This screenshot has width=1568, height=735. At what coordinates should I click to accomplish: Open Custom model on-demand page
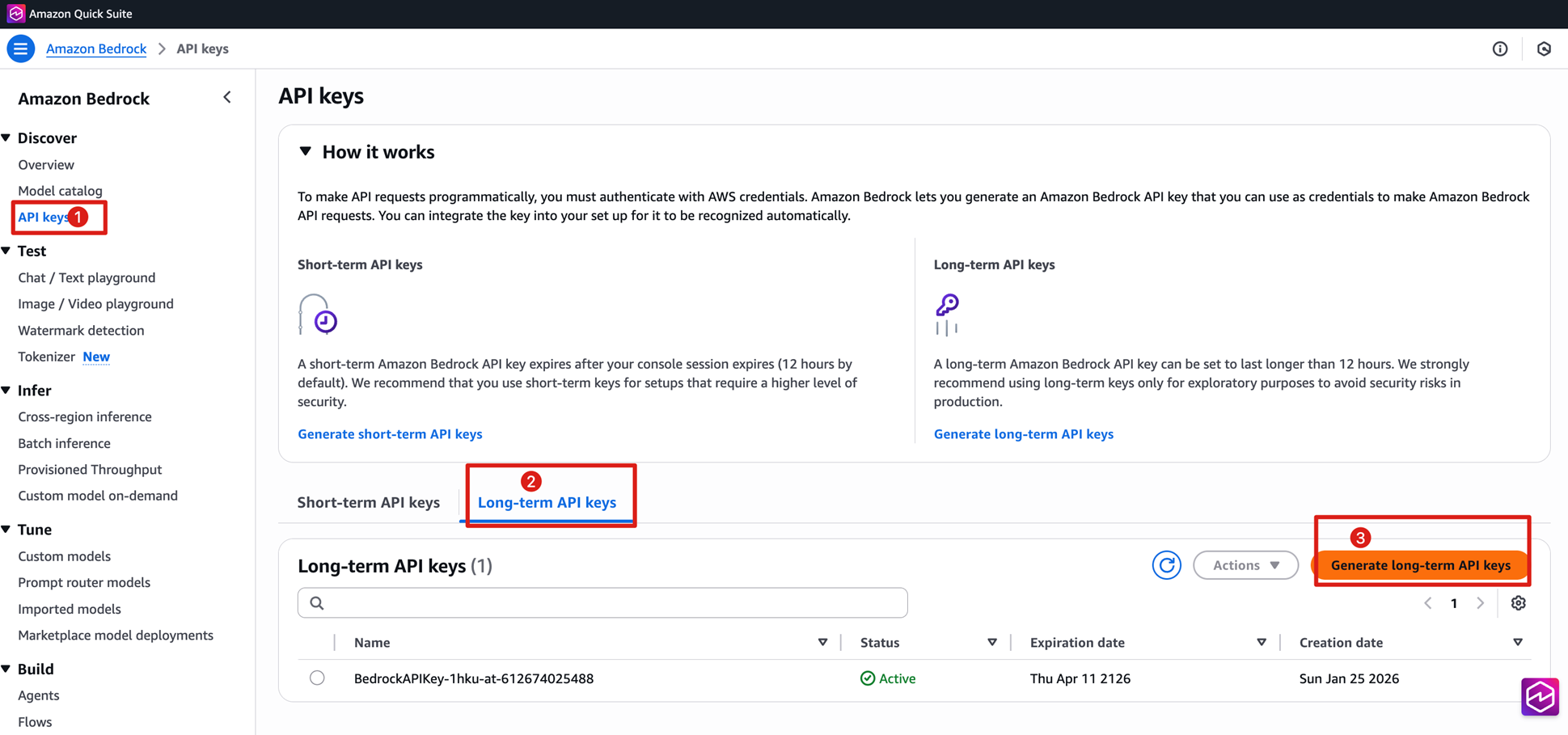coord(98,496)
